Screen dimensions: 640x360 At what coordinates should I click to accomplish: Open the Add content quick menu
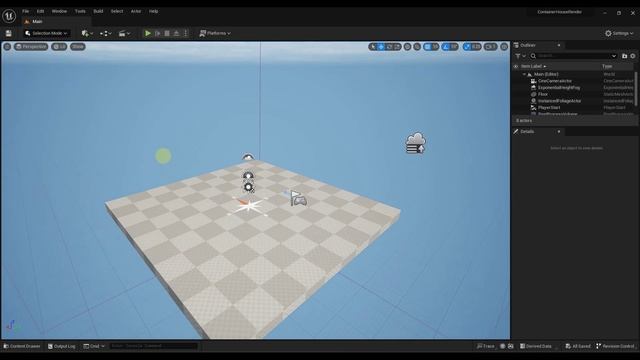click(87, 33)
